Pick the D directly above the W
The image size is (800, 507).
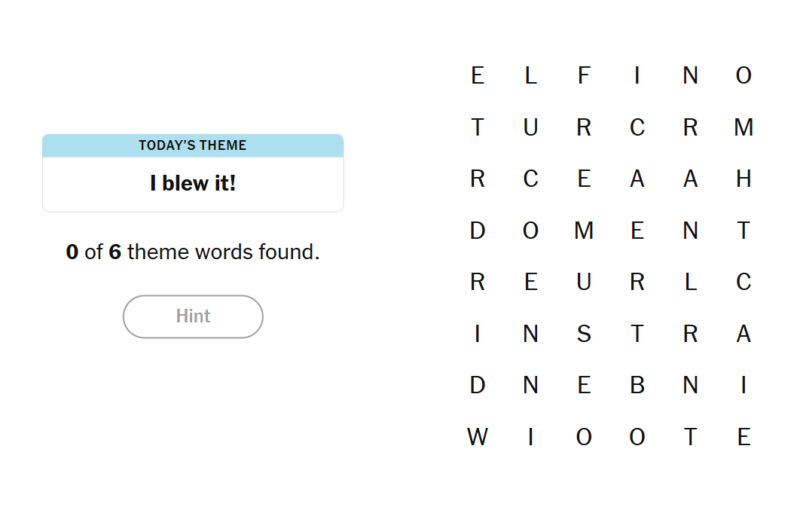coord(477,386)
